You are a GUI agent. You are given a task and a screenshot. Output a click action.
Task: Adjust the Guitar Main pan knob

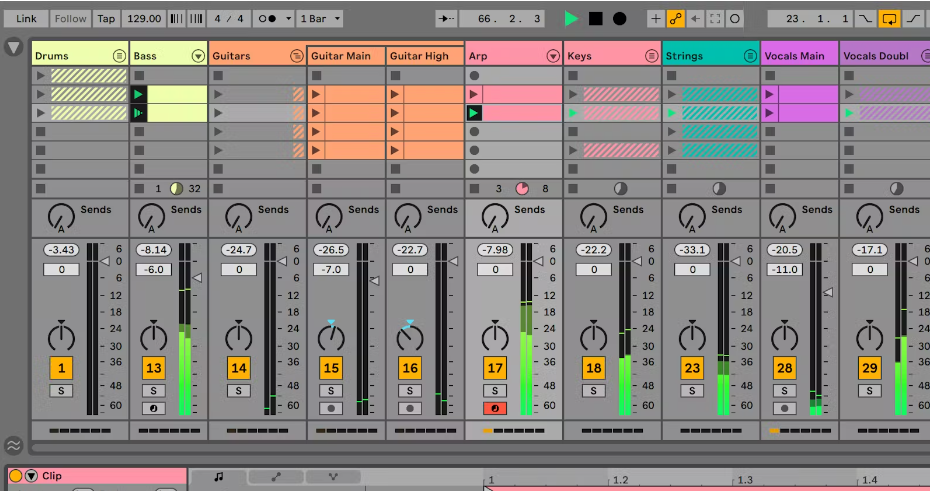pyautogui.click(x=331, y=336)
